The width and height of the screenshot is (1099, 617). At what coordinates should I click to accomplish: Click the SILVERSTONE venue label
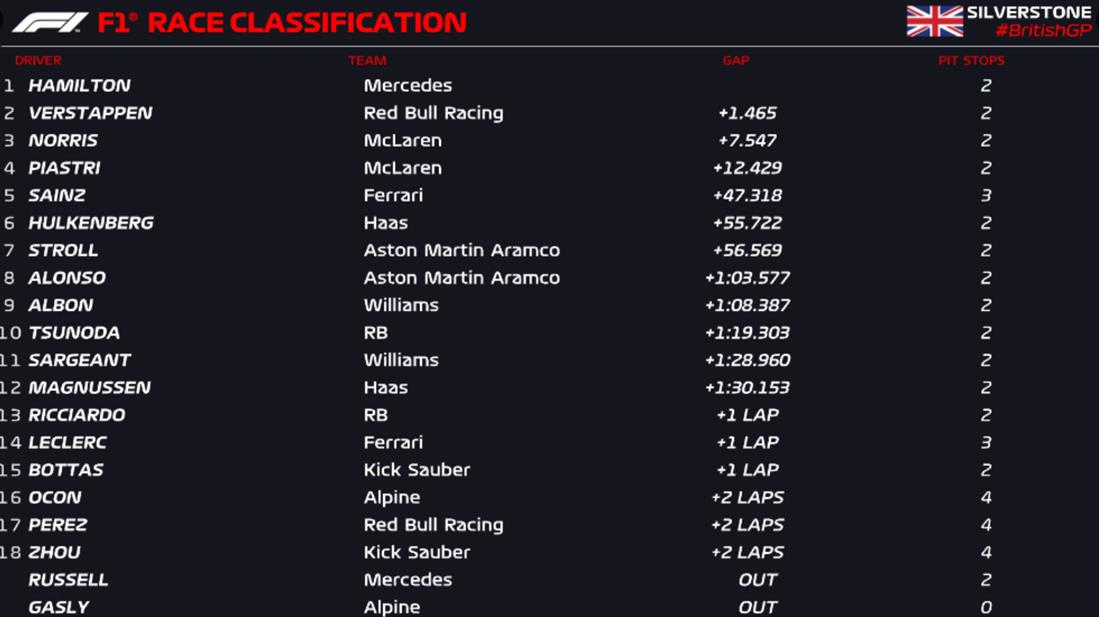pos(1029,13)
